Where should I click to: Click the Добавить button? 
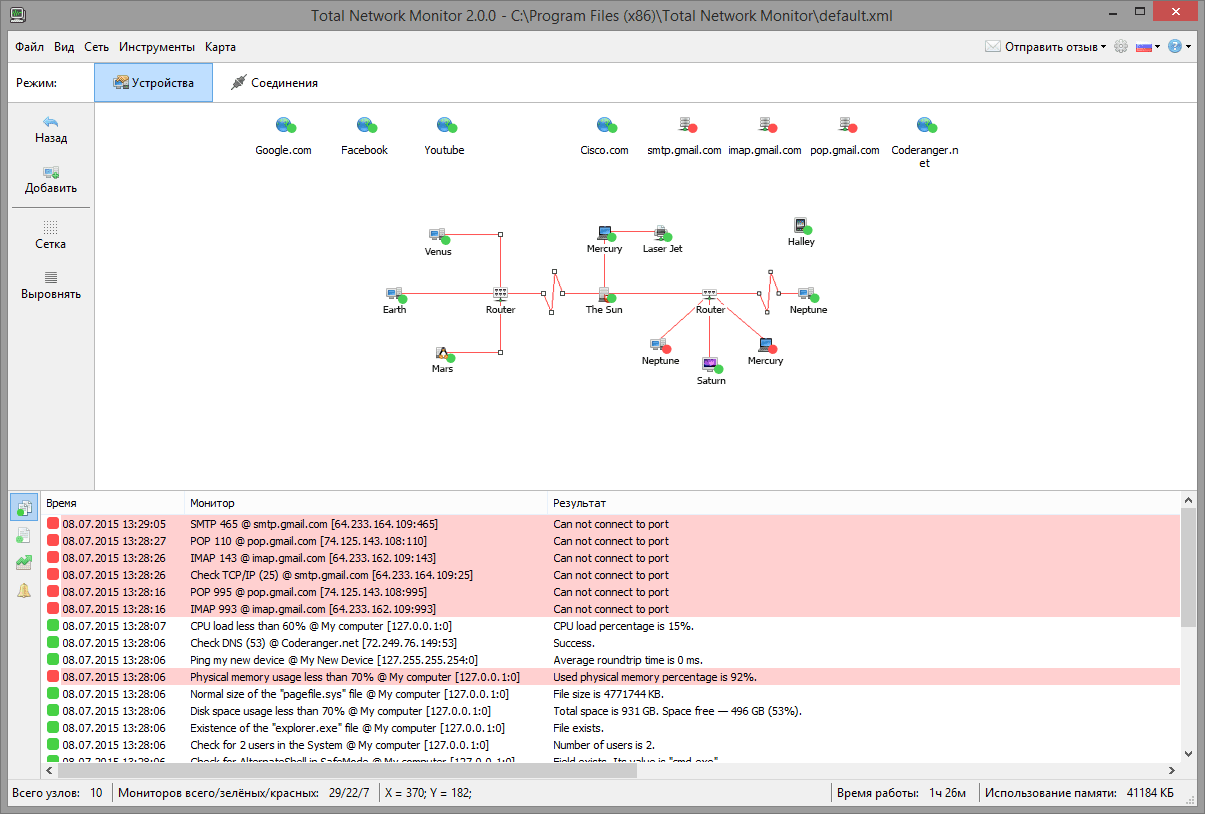tap(51, 180)
